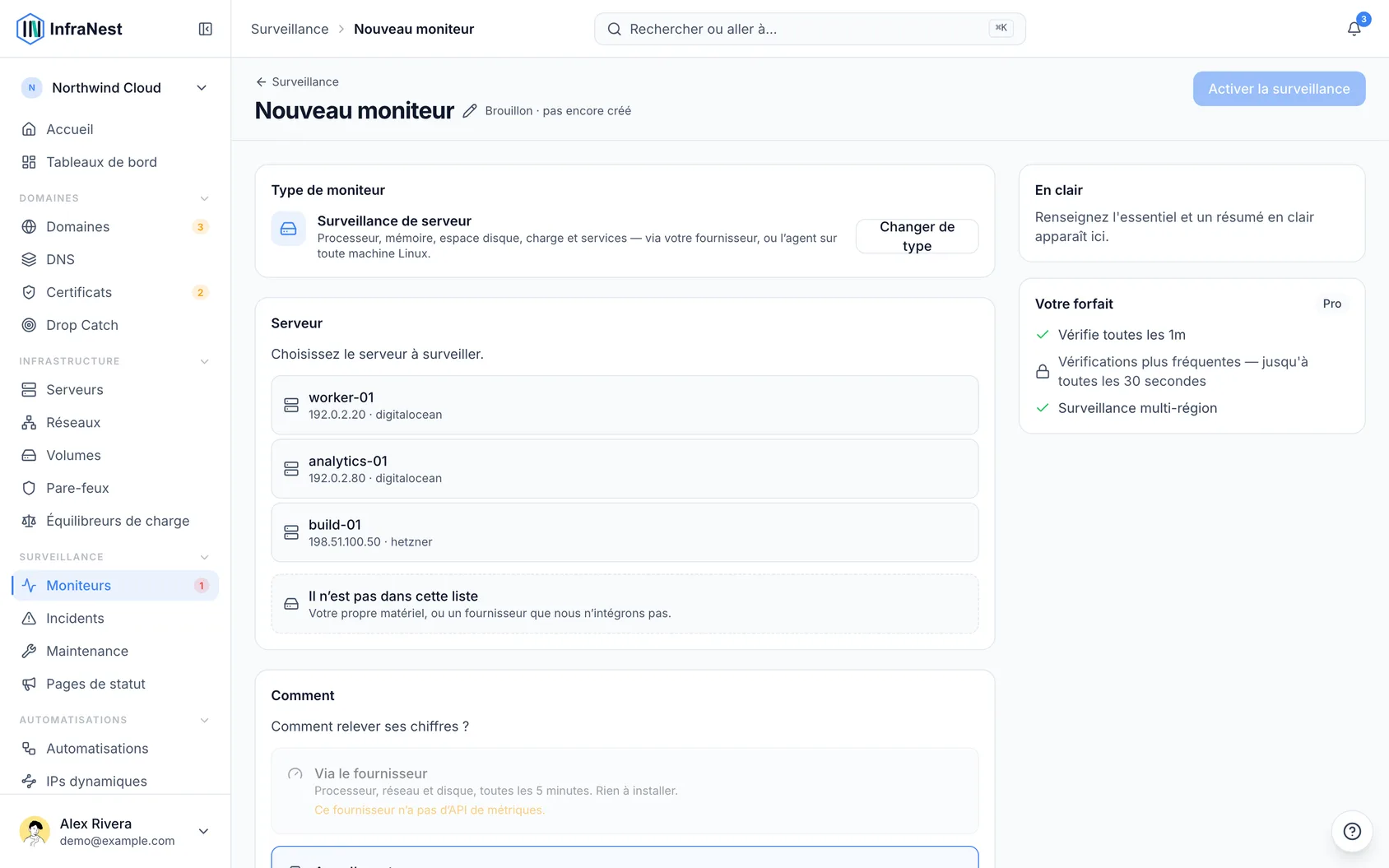Go to Pare-feux in the sidebar
The image size is (1389, 868).
[115, 488]
